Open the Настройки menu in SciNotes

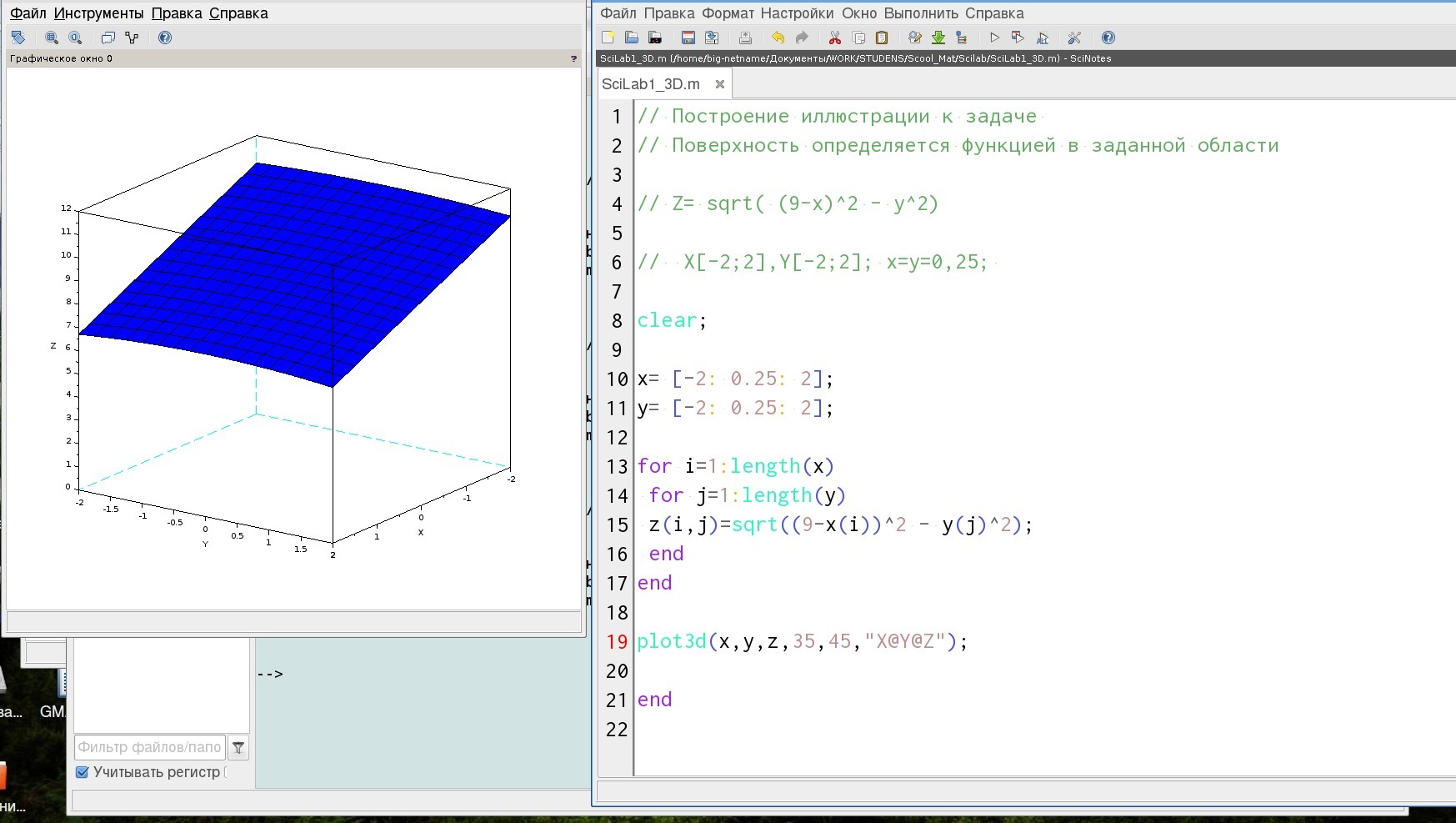coord(797,13)
